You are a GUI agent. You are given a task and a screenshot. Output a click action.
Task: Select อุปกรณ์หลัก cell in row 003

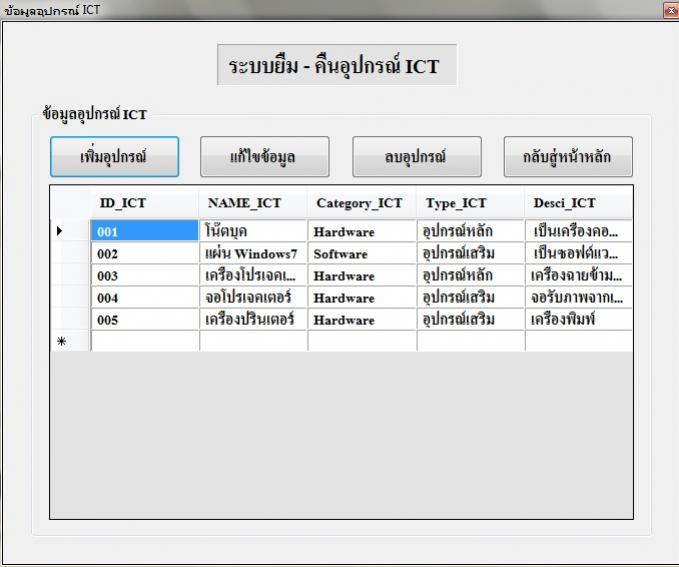(471, 275)
